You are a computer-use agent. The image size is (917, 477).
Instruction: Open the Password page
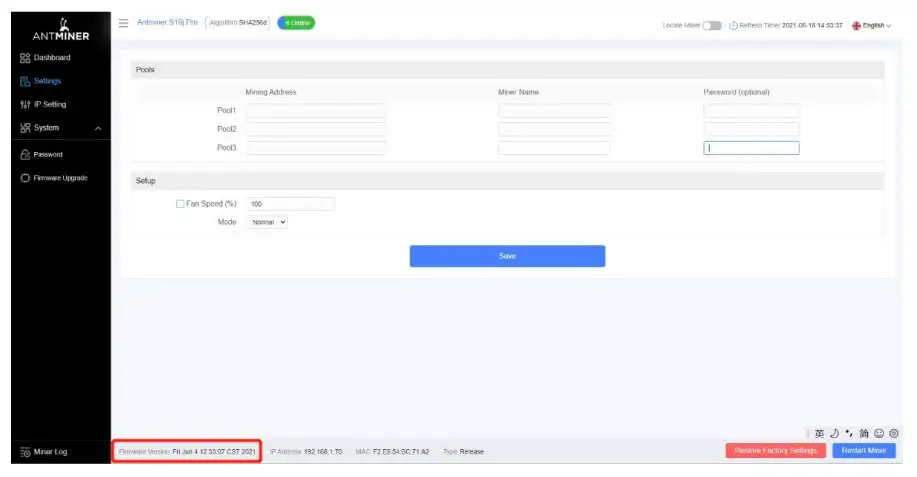(x=48, y=155)
